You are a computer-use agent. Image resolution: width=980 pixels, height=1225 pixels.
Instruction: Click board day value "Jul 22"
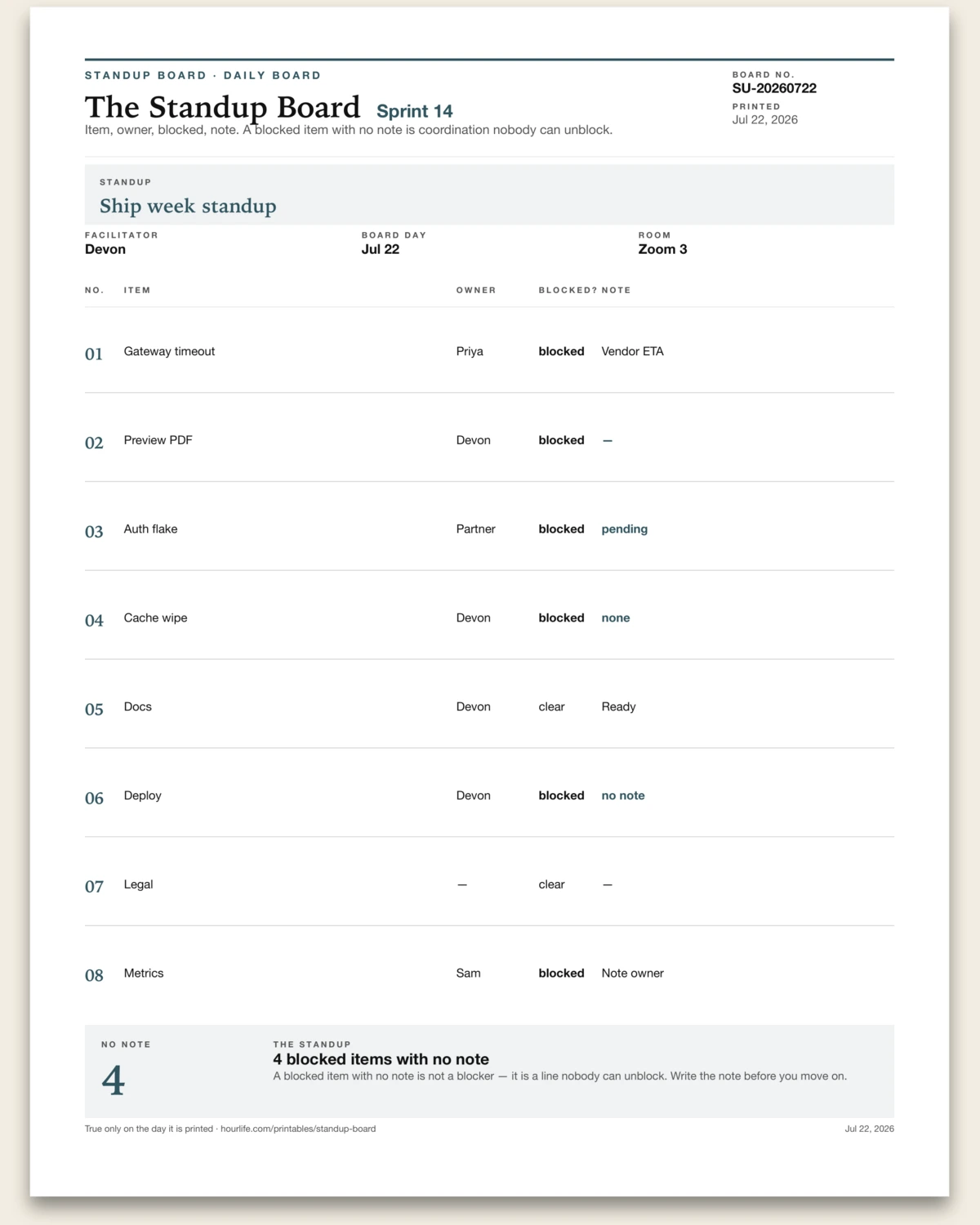tap(381, 249)
